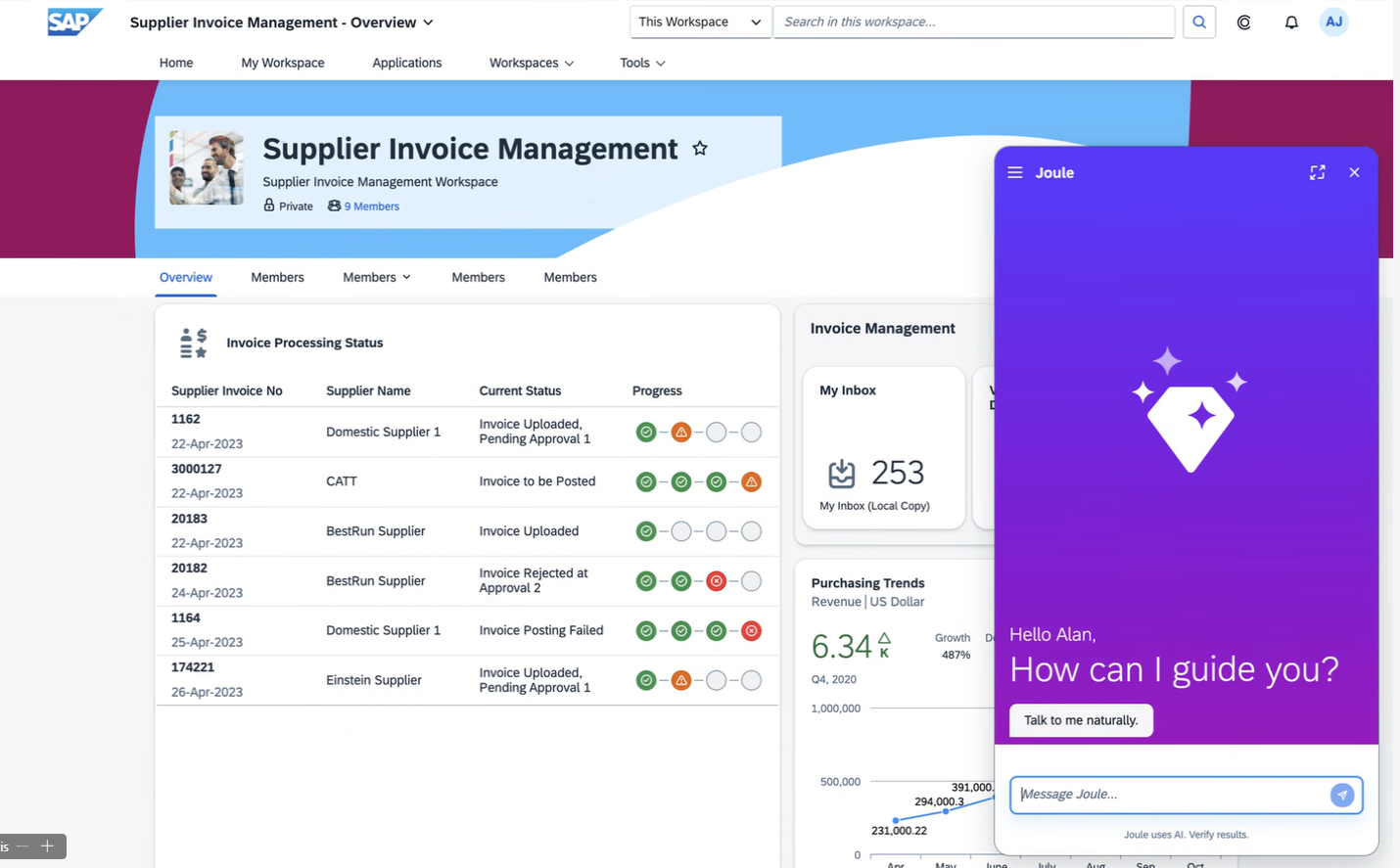Send the message to Joule

click(x=1341, y=795)
